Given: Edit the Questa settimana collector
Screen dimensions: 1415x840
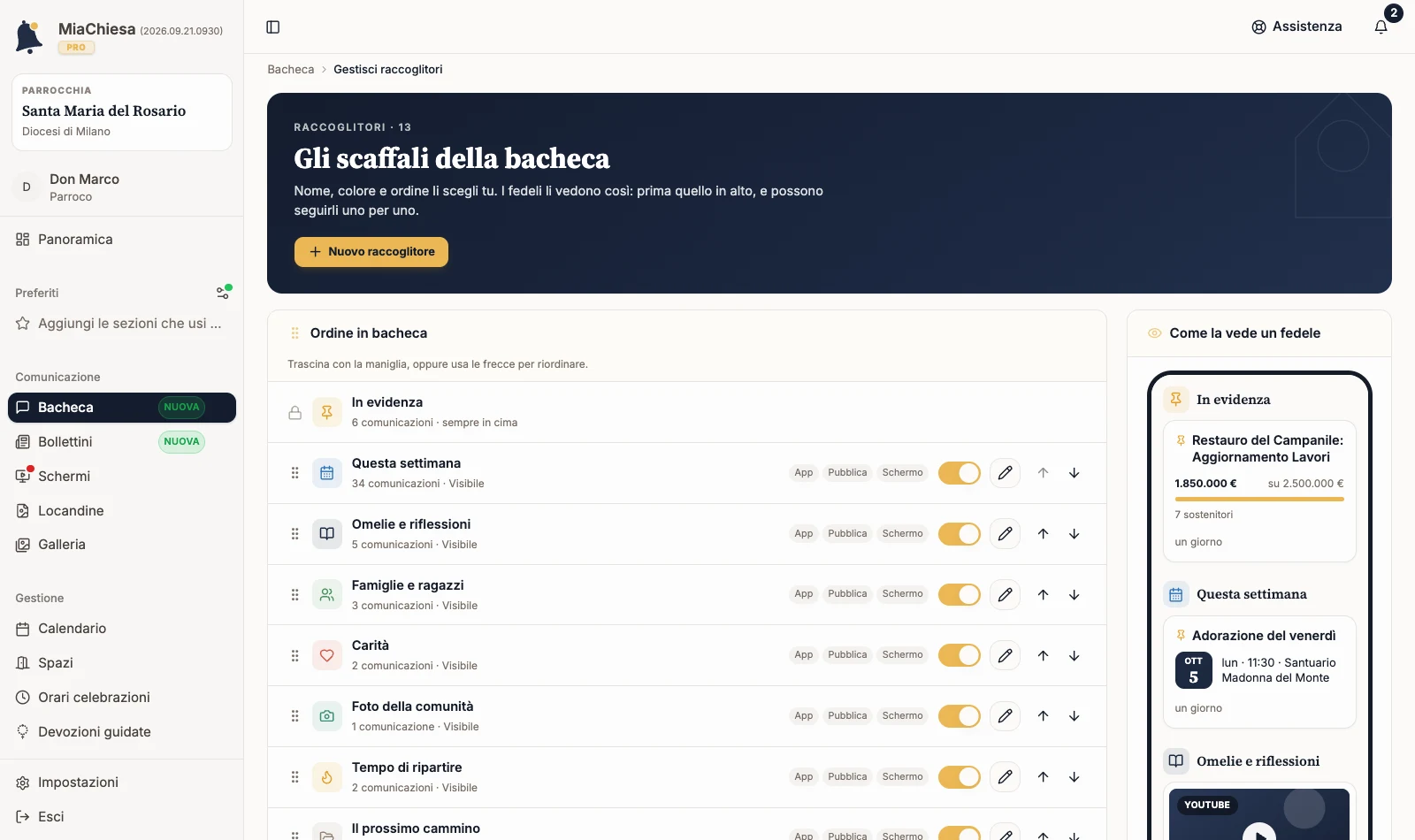Looking at the screenshot, I should pos(1006,473).
